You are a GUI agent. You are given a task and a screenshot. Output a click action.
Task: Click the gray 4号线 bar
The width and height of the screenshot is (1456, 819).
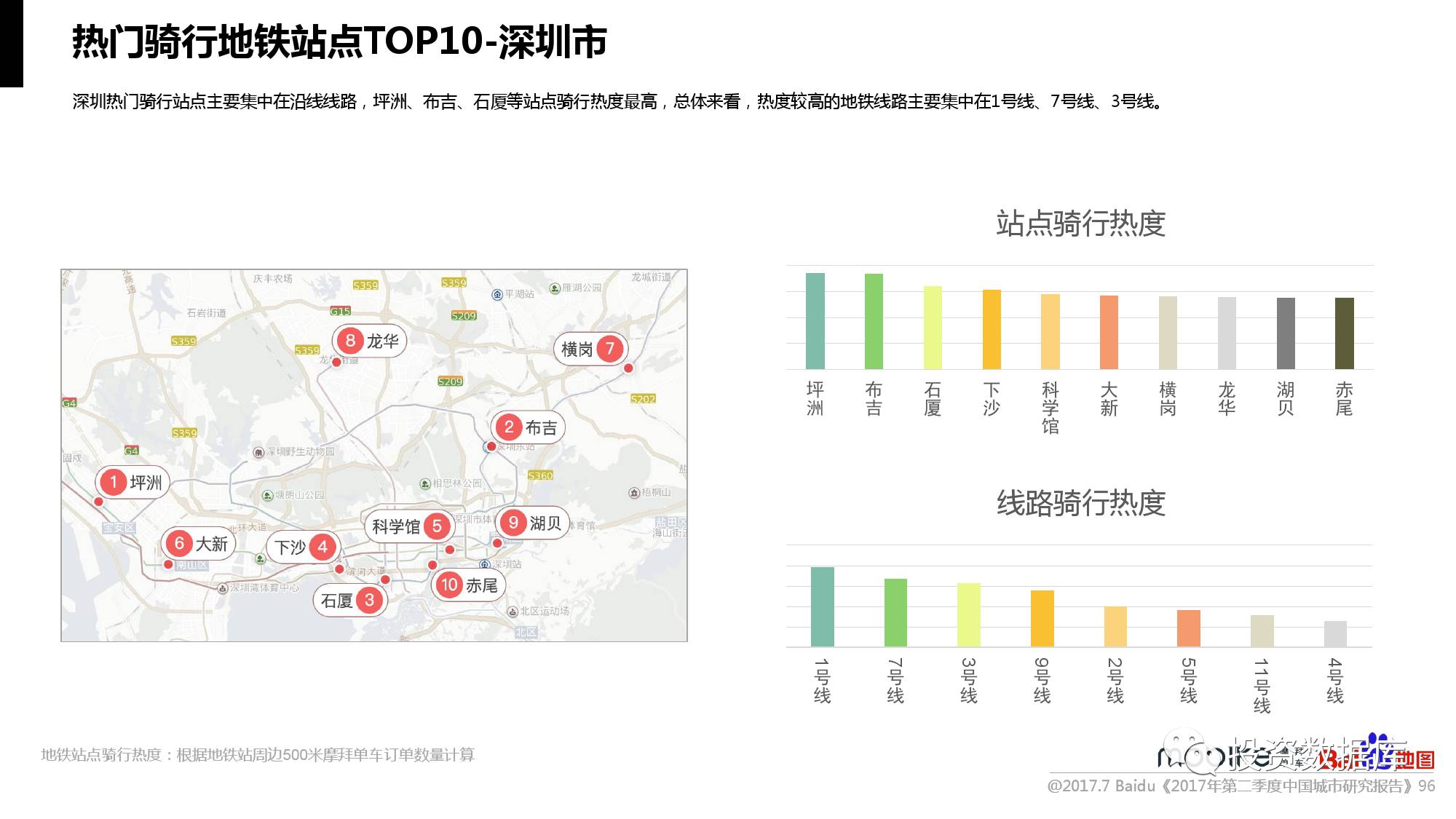1335,633
